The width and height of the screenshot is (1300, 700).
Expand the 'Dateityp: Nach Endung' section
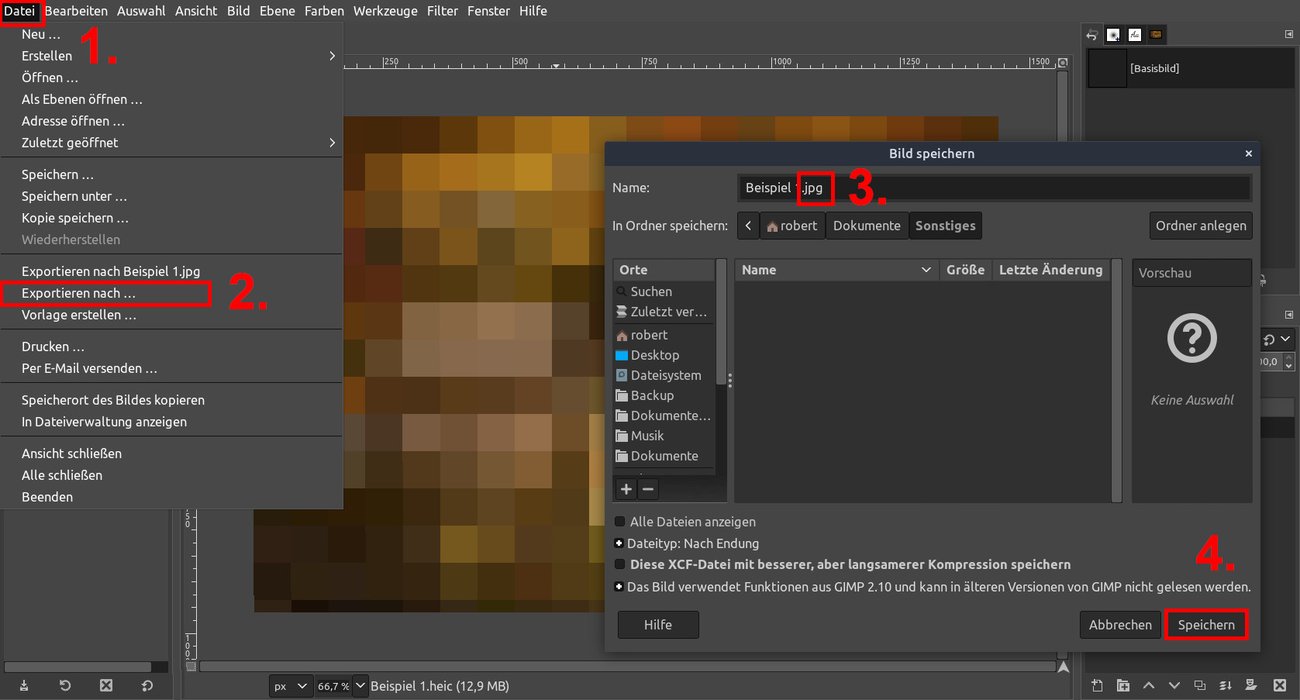[620, 543]
